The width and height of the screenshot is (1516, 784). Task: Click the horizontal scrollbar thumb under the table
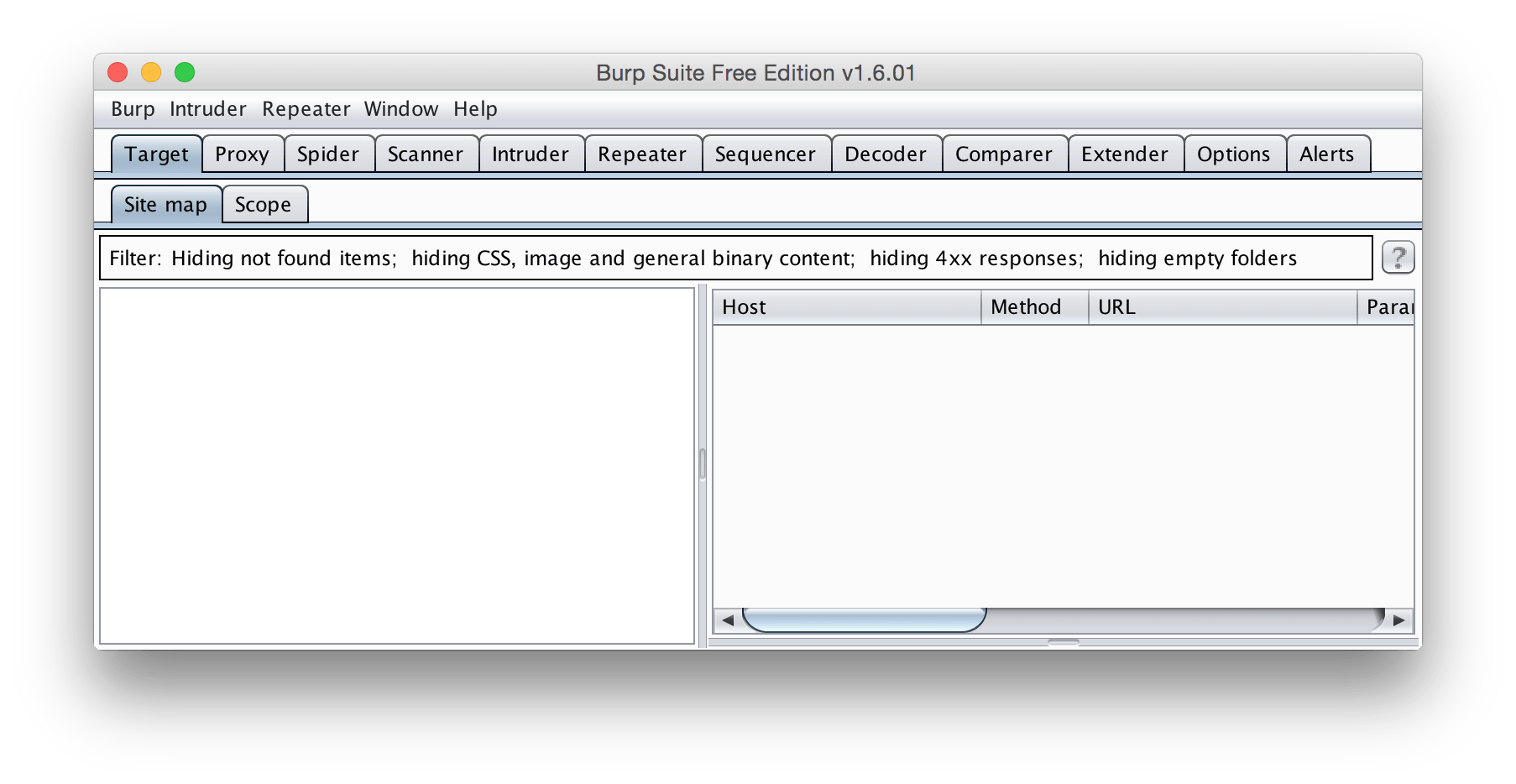pos(864,620)
